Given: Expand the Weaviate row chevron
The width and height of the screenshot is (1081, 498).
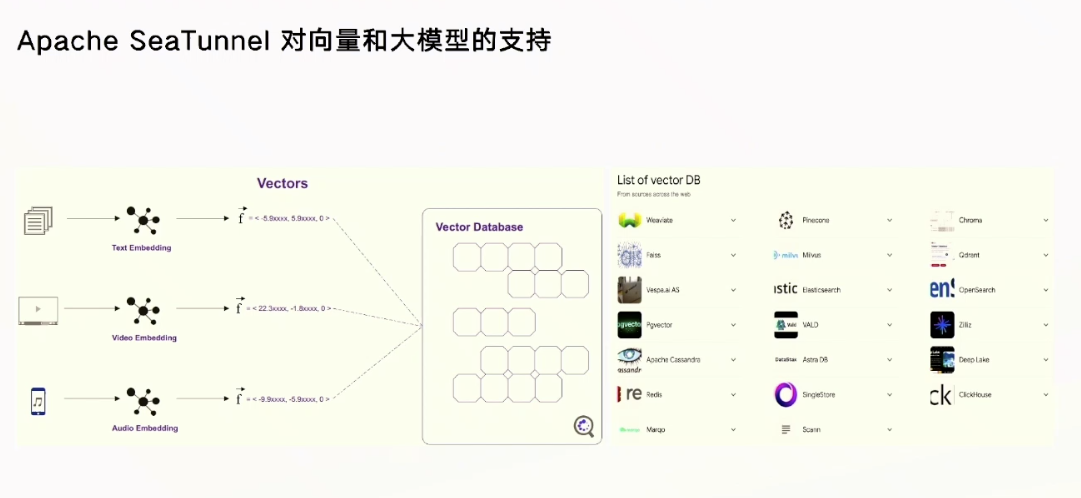Looking at the screenshot, I should pos(733,221).
